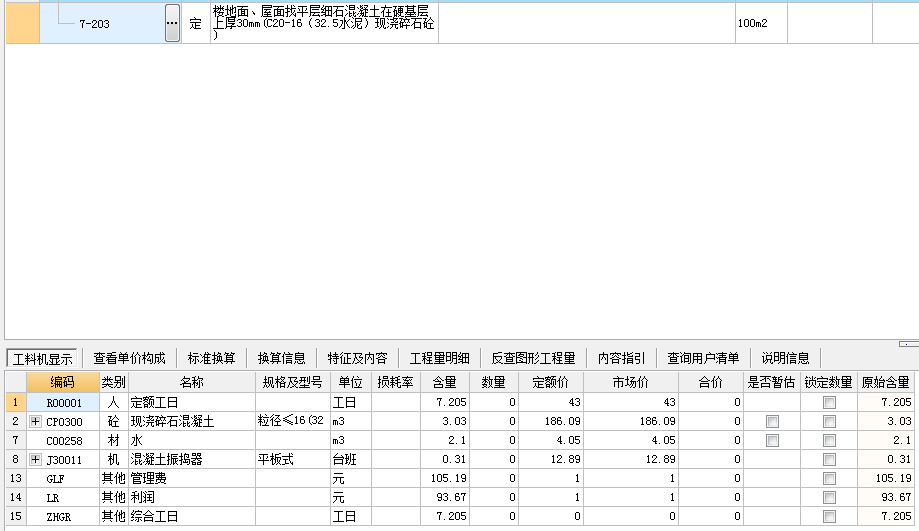Toggle 锁定数量 checkbox for 混凝土振捣器
Image resolution: width=919 pixels, height=531 pixels.
(x=829, y=459)
